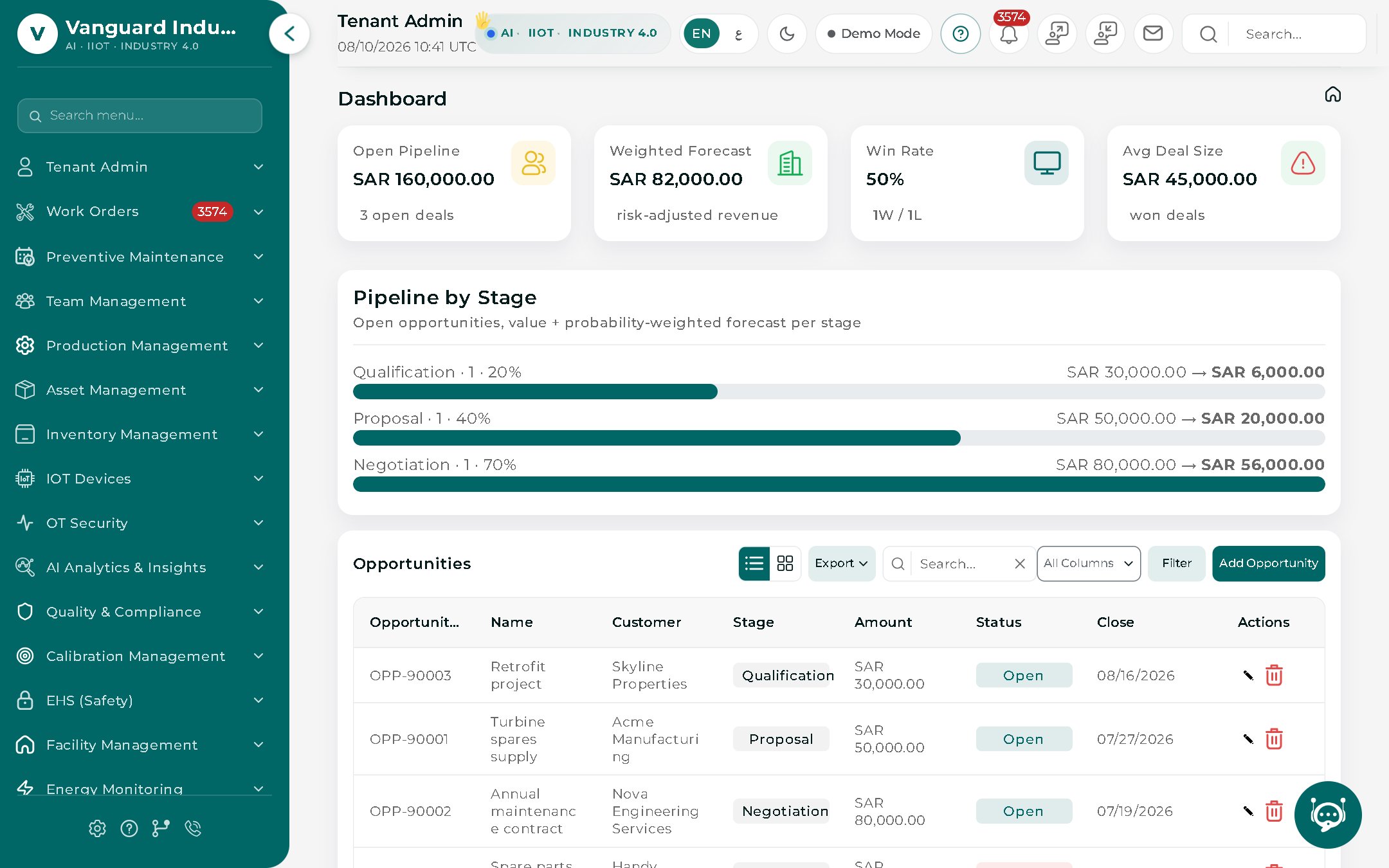
Task: Click the Vanguard logo circle
Action: 37,33
